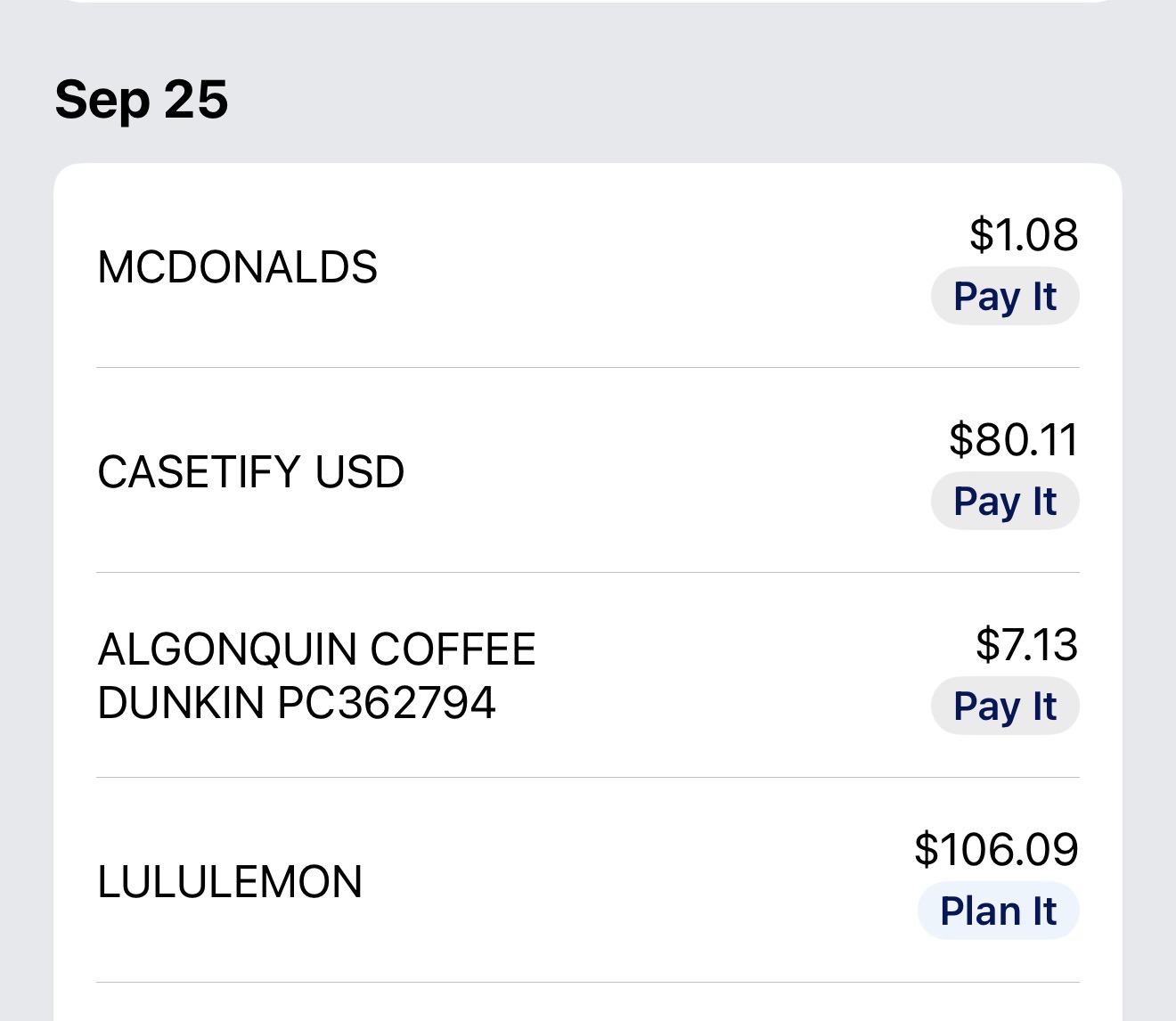Viewport: 1176px width, 1021px height.
Task: Click the Sep 25 date header
Action: 142,99
